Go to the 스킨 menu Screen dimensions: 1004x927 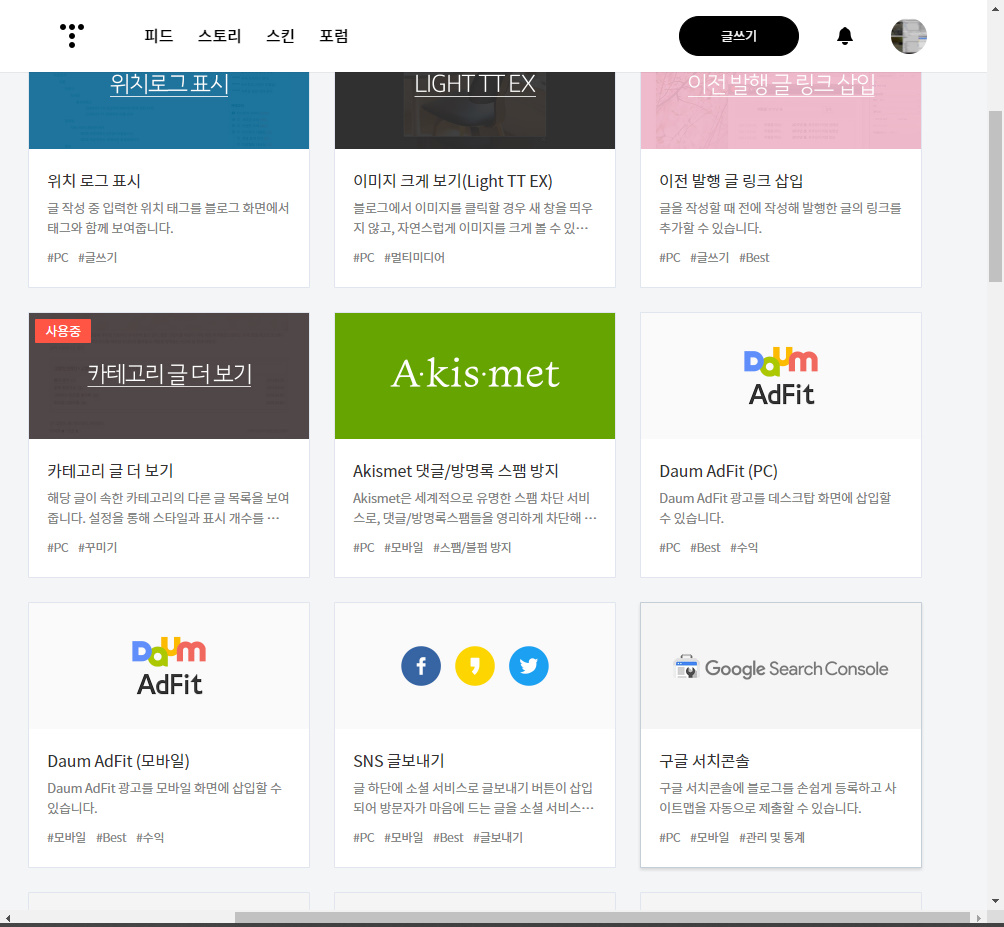click(280, 36)
